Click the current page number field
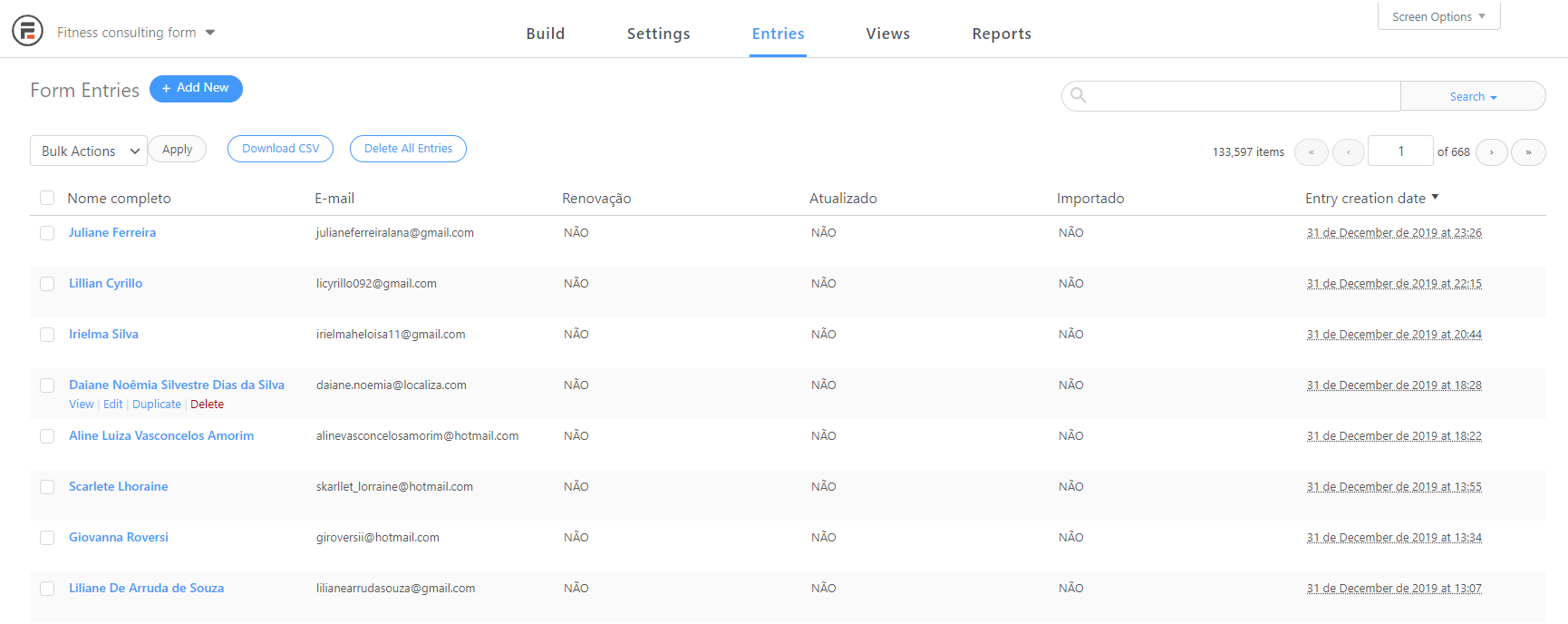 [1400, 151]
